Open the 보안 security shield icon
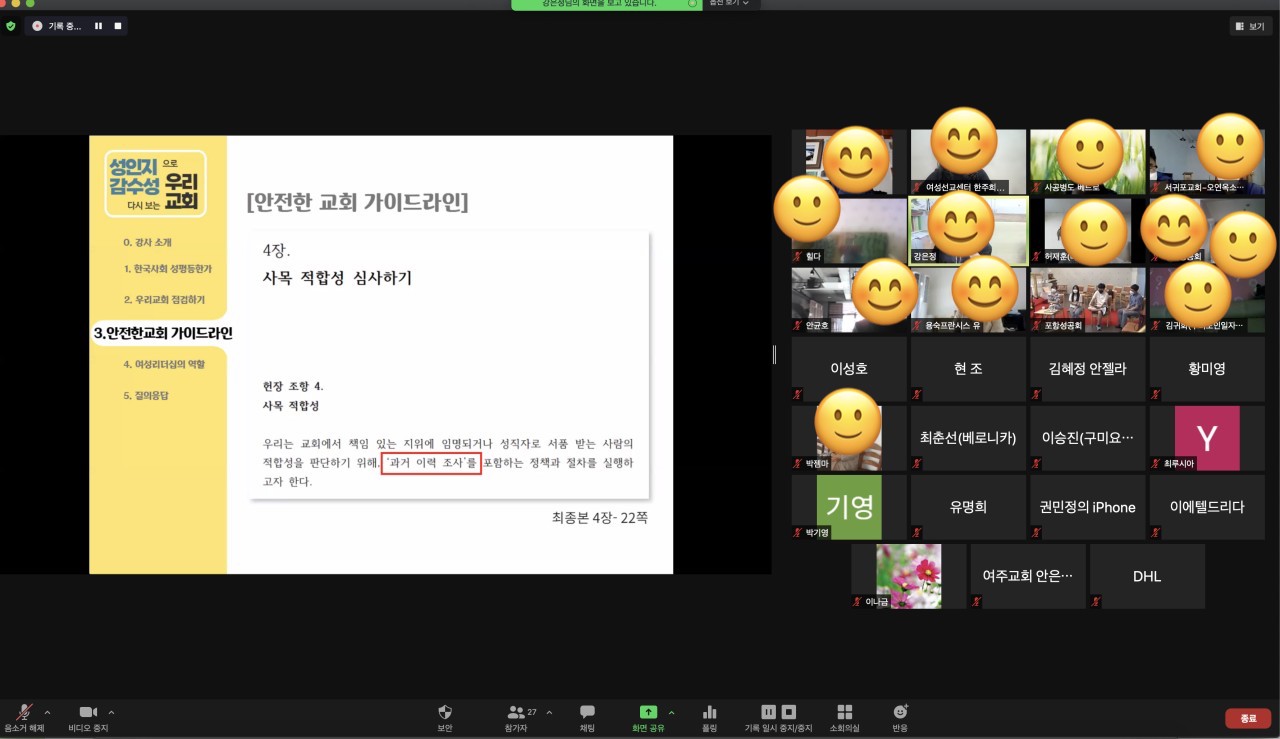This screenshot has height=739, width=1280. coord(445,712)
